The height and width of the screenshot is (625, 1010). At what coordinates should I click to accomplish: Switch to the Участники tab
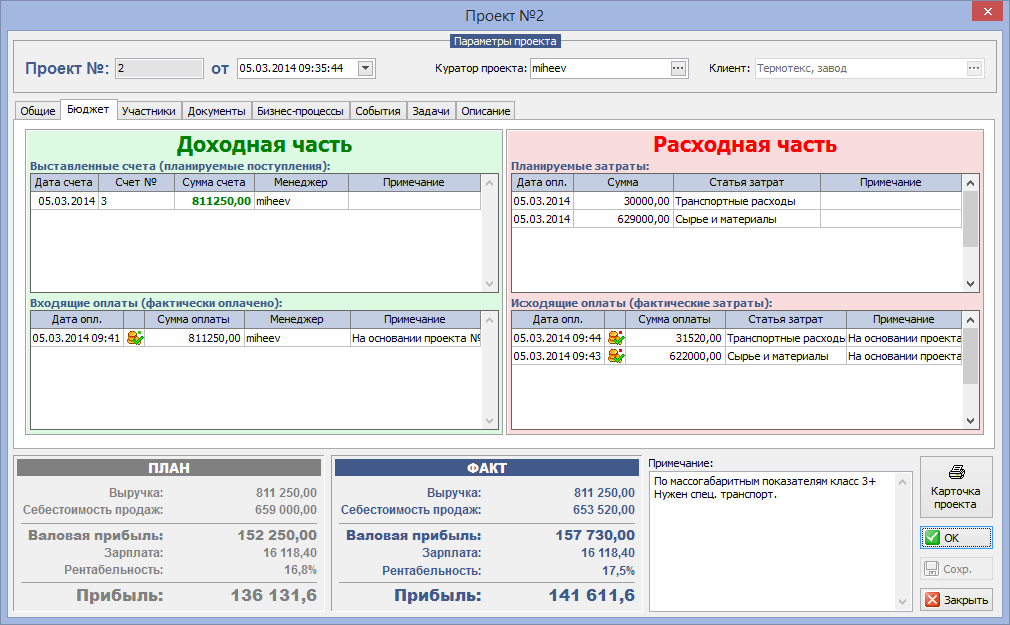pyautogui.click(x=149, y=111)
